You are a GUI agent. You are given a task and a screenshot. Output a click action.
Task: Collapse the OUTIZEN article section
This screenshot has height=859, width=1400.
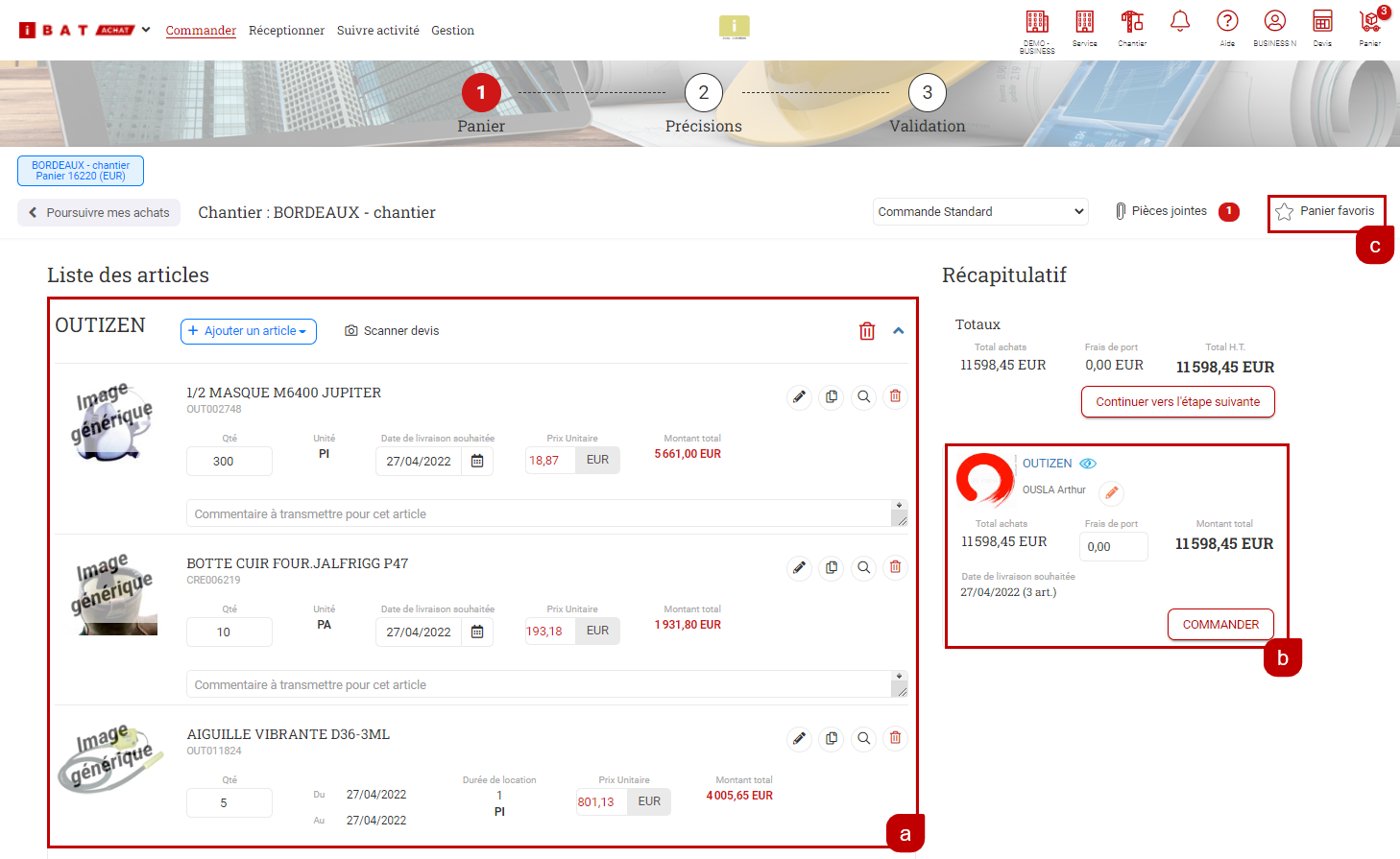click(x=899, y=331)
